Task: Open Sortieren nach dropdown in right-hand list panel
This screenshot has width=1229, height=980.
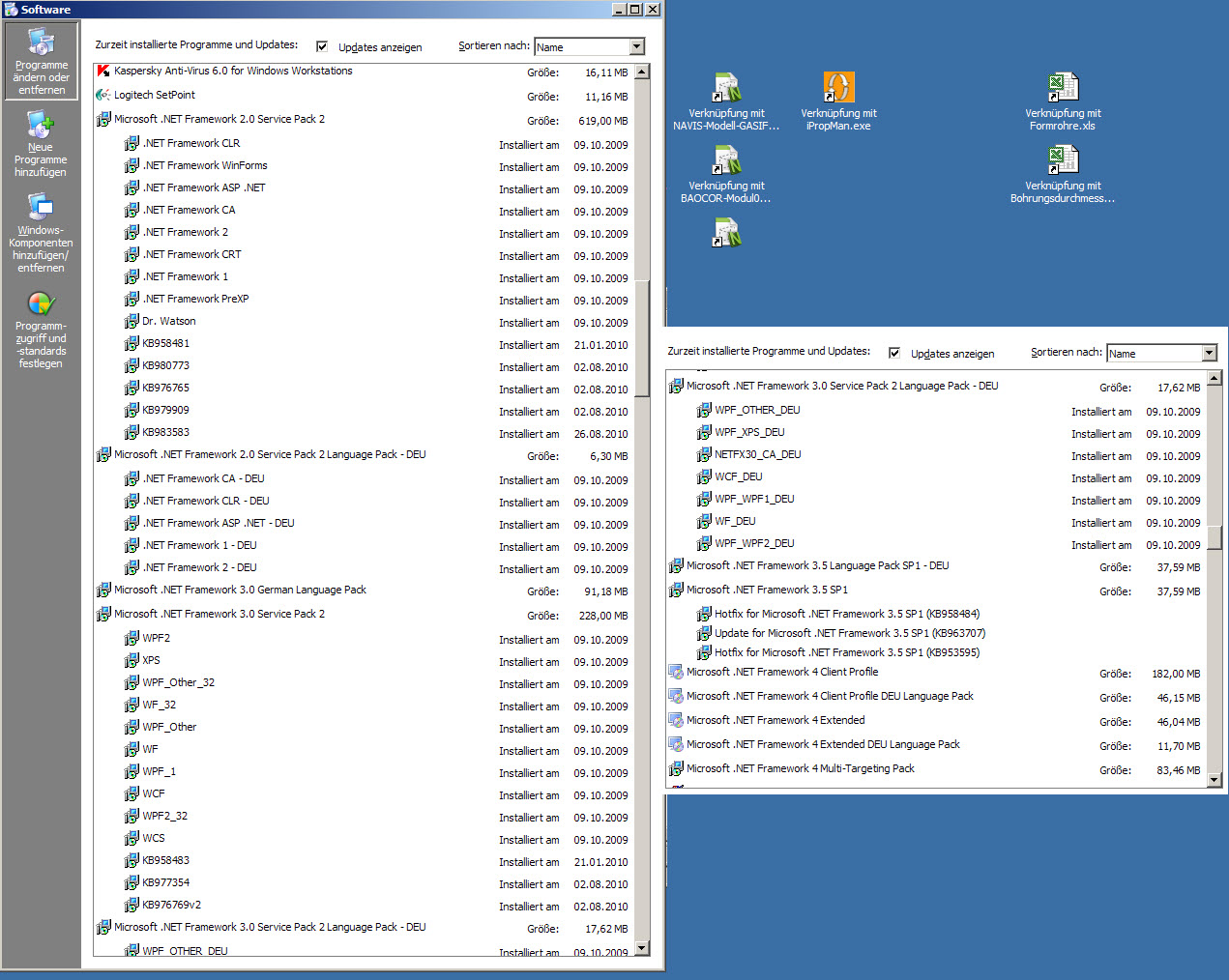Action: (1209, 353)
